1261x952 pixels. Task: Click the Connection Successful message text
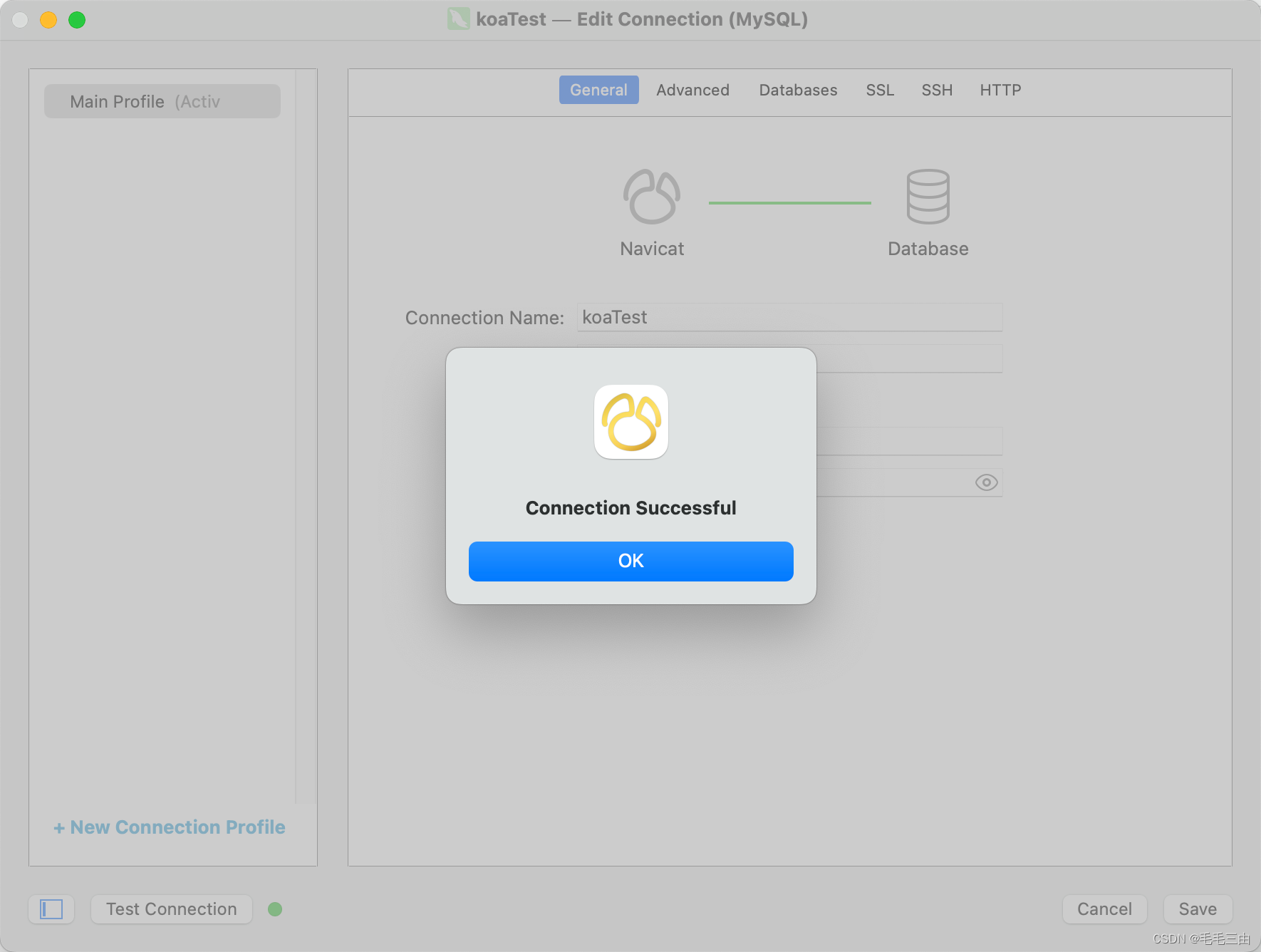630,508
